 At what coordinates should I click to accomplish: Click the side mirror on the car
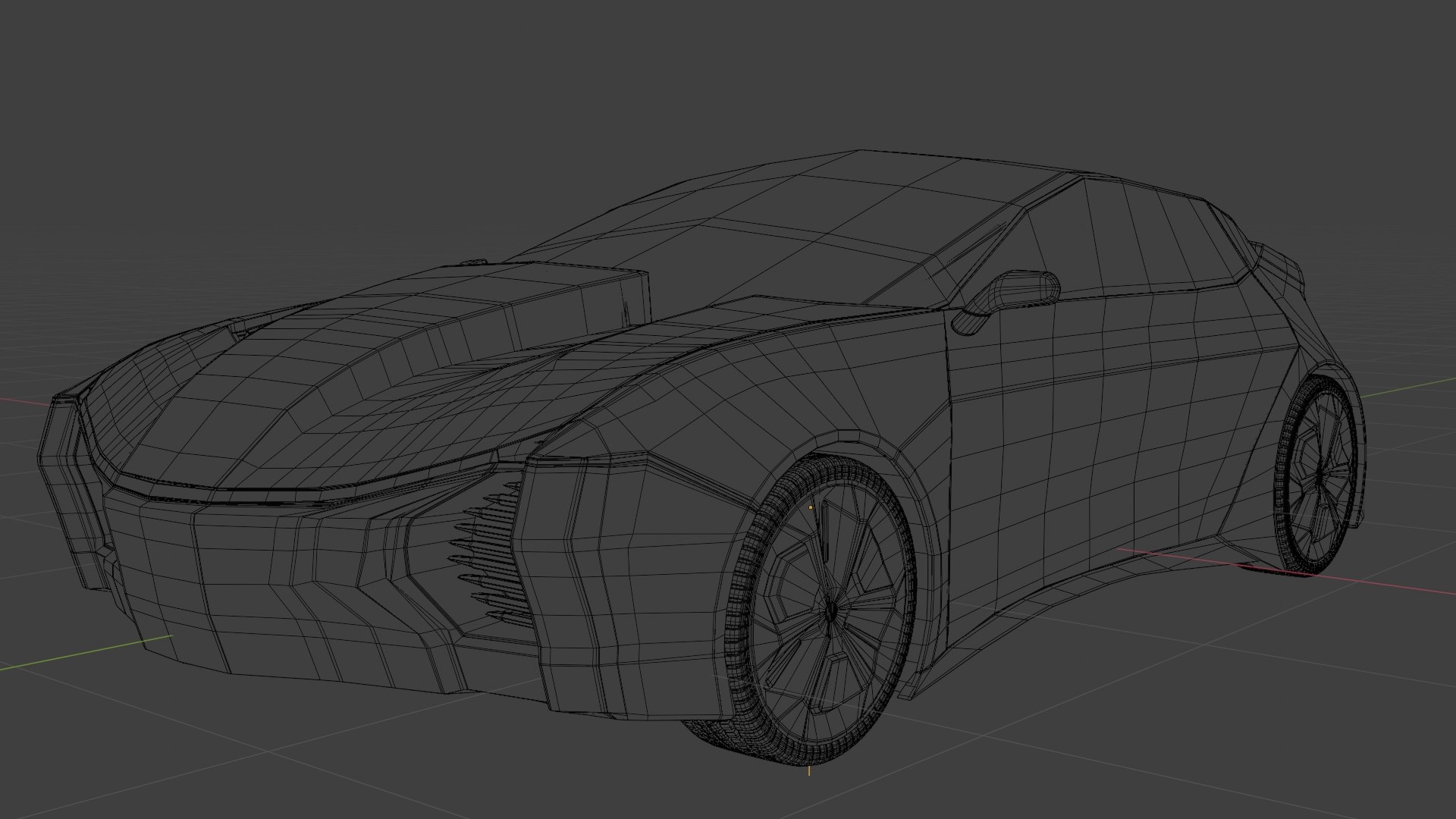click(1006, 301)
